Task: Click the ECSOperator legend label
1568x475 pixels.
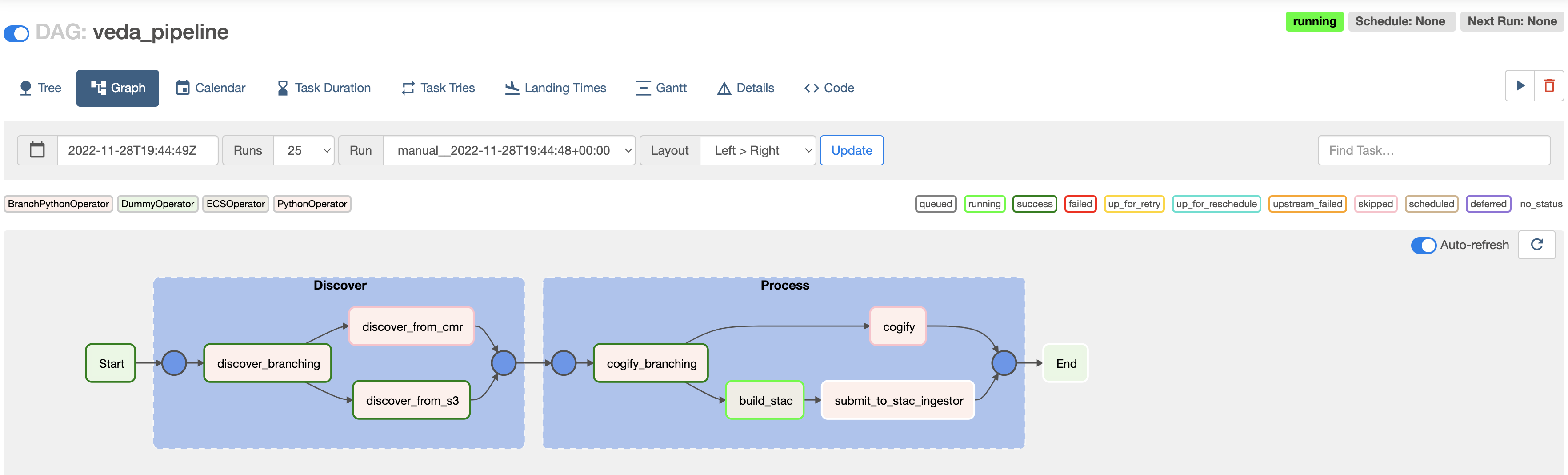Action: point(236,204)
